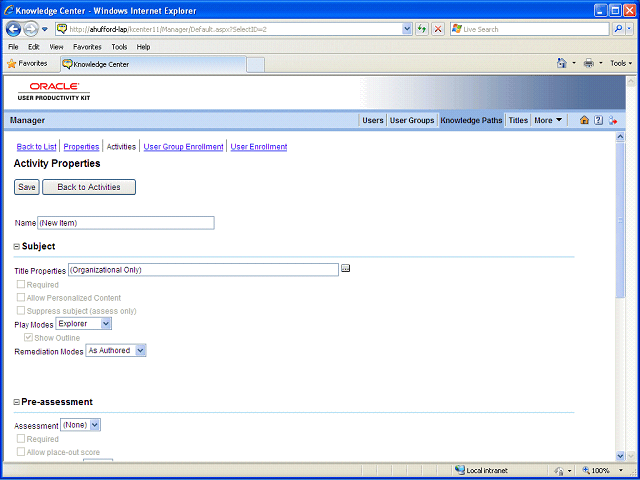
Task: Click the page icon in address bar
Action: [x=62, y=29]
